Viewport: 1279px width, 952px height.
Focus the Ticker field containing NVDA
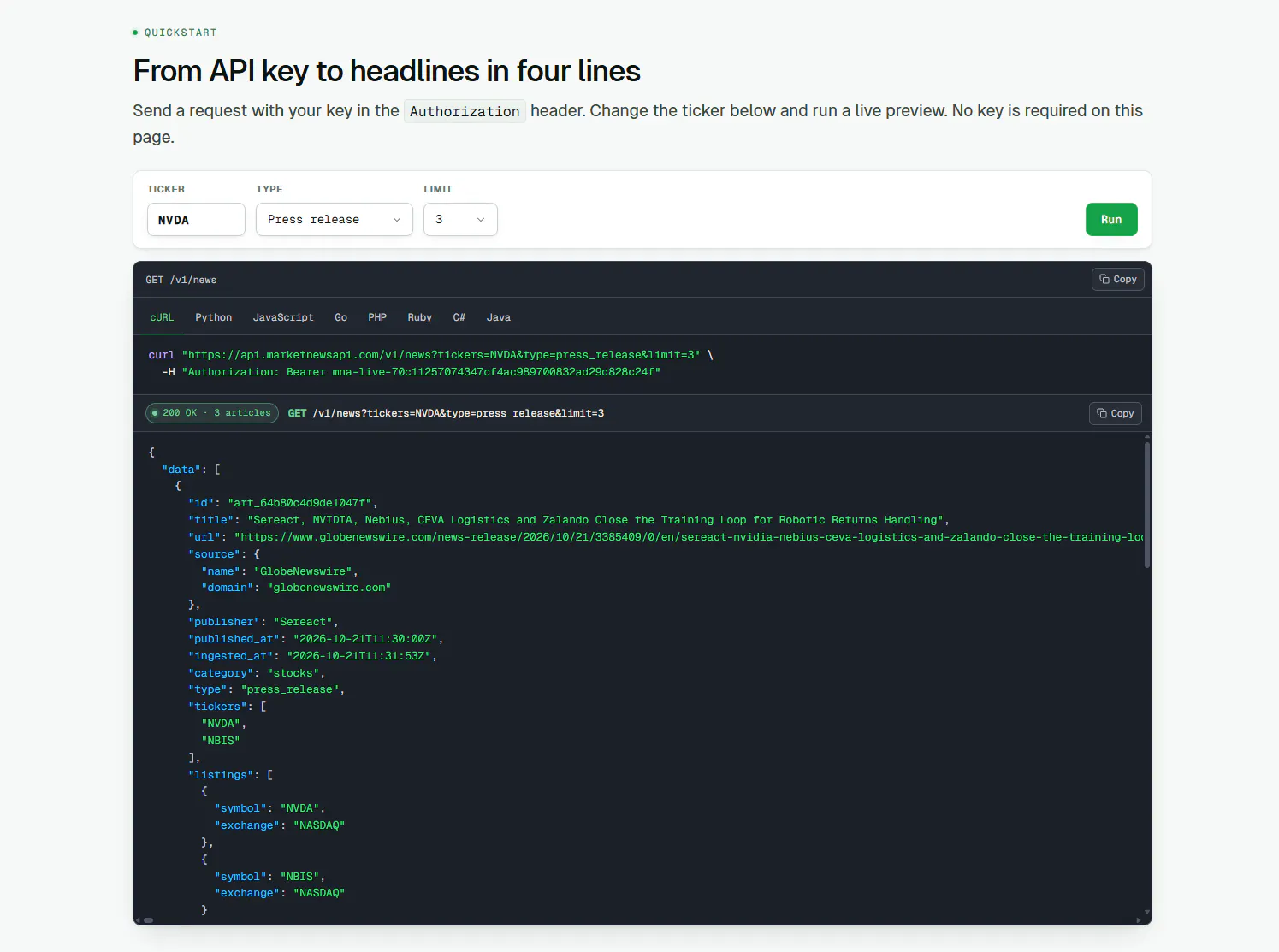pyautogui.click(x=196, y=220)
